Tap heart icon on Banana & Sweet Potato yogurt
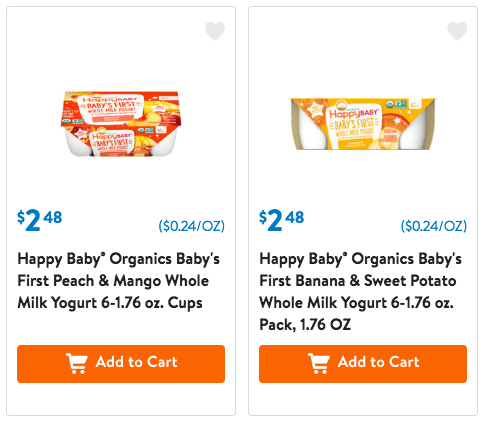This screenshot has width=487, height=422. pyautogui.click(x=457, y=31)
